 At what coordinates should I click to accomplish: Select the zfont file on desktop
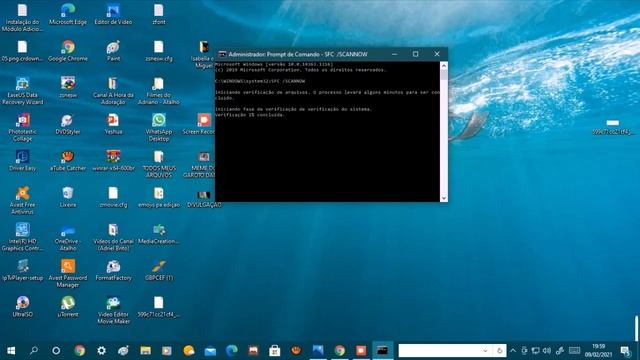(x=159, y=14)
